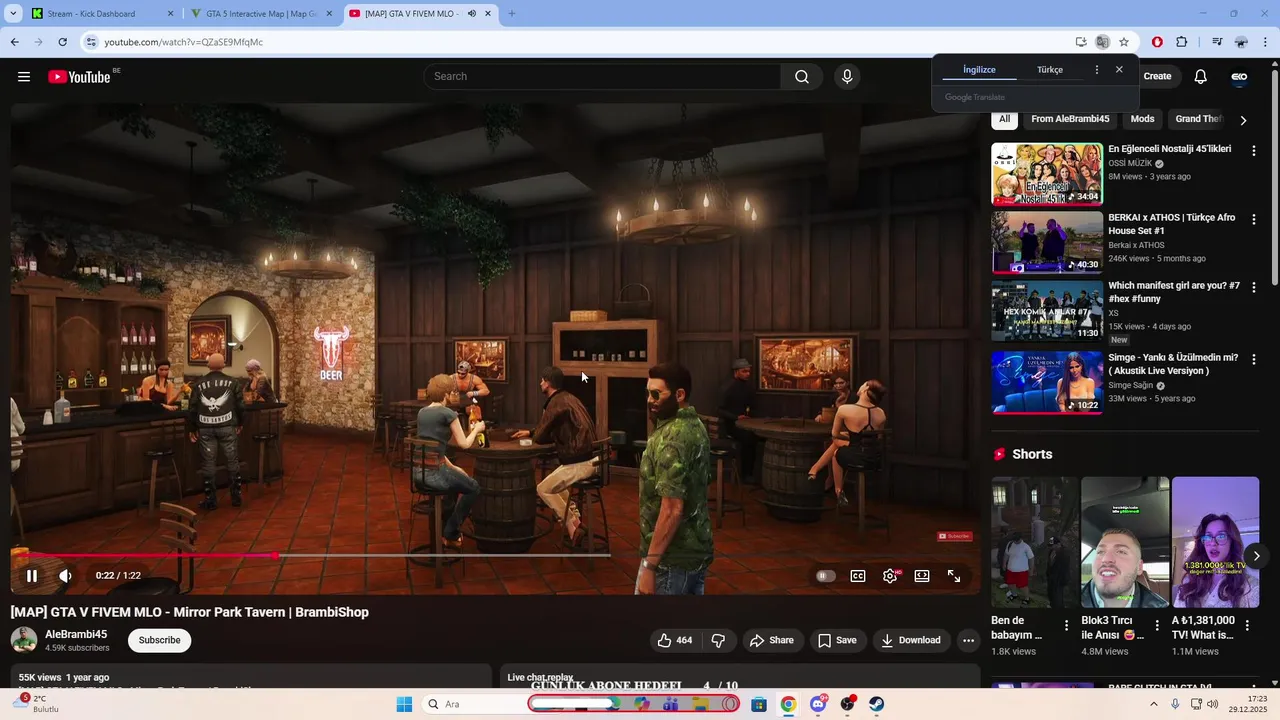
Task: Show more filter chips arrow
Action: 1243,120
